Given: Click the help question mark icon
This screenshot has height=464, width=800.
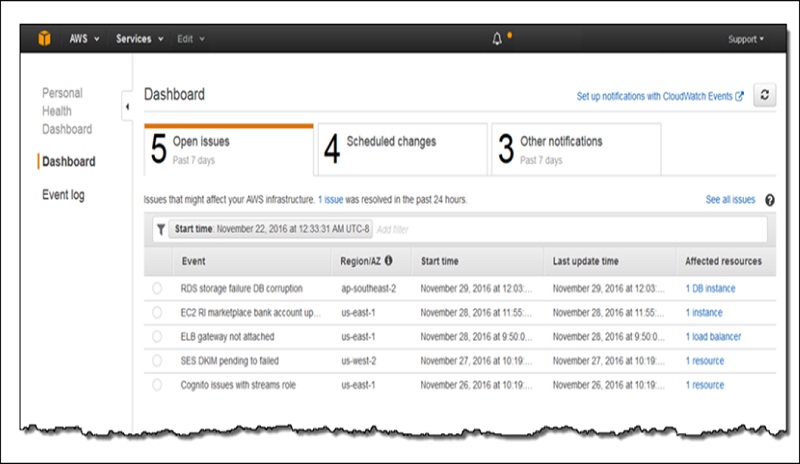Looking at the screenshot, I should [770, 200].
